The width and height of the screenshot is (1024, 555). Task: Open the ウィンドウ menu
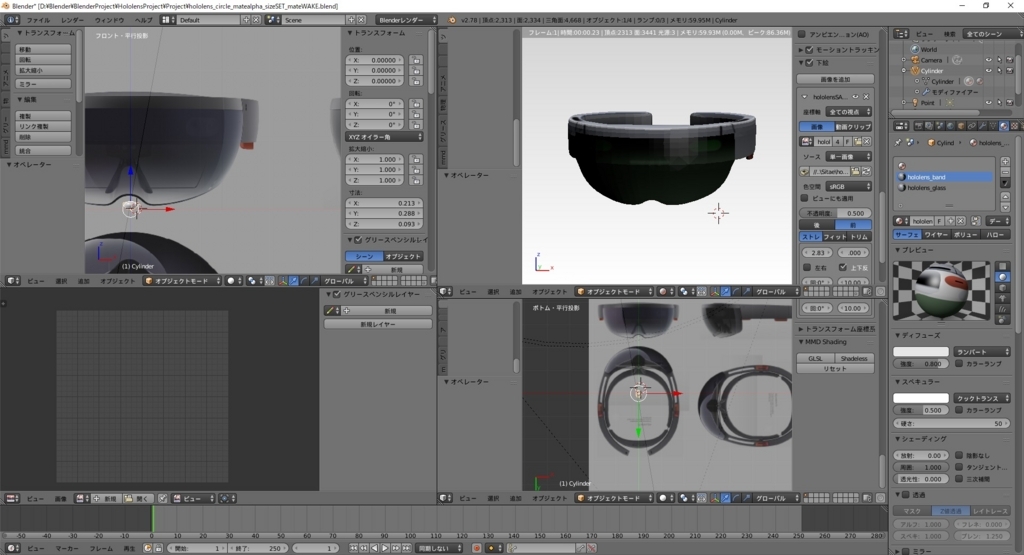[x=109, y=20]
